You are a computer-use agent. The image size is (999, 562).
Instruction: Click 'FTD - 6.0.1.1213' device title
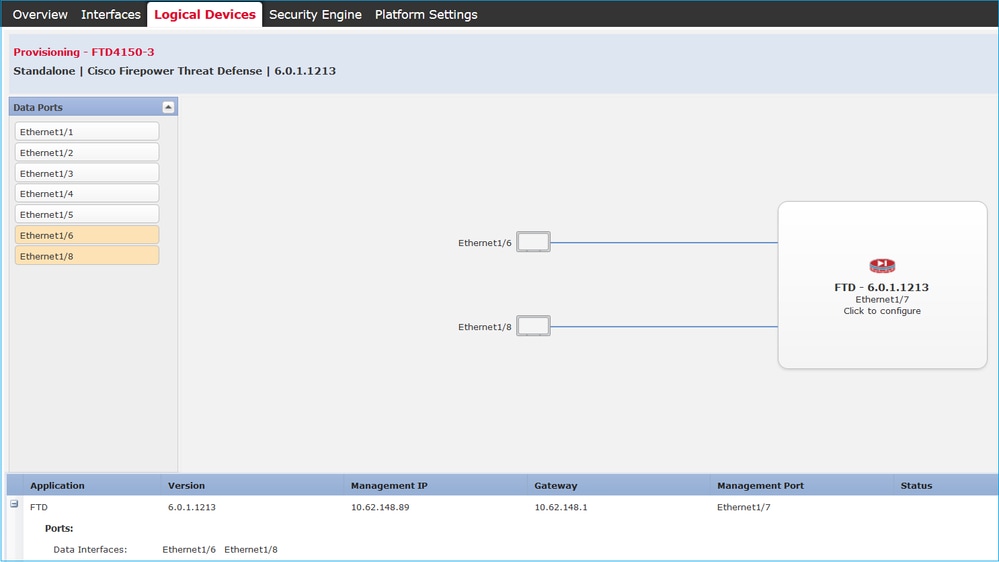pyautogui.click(x=882, y=287)
